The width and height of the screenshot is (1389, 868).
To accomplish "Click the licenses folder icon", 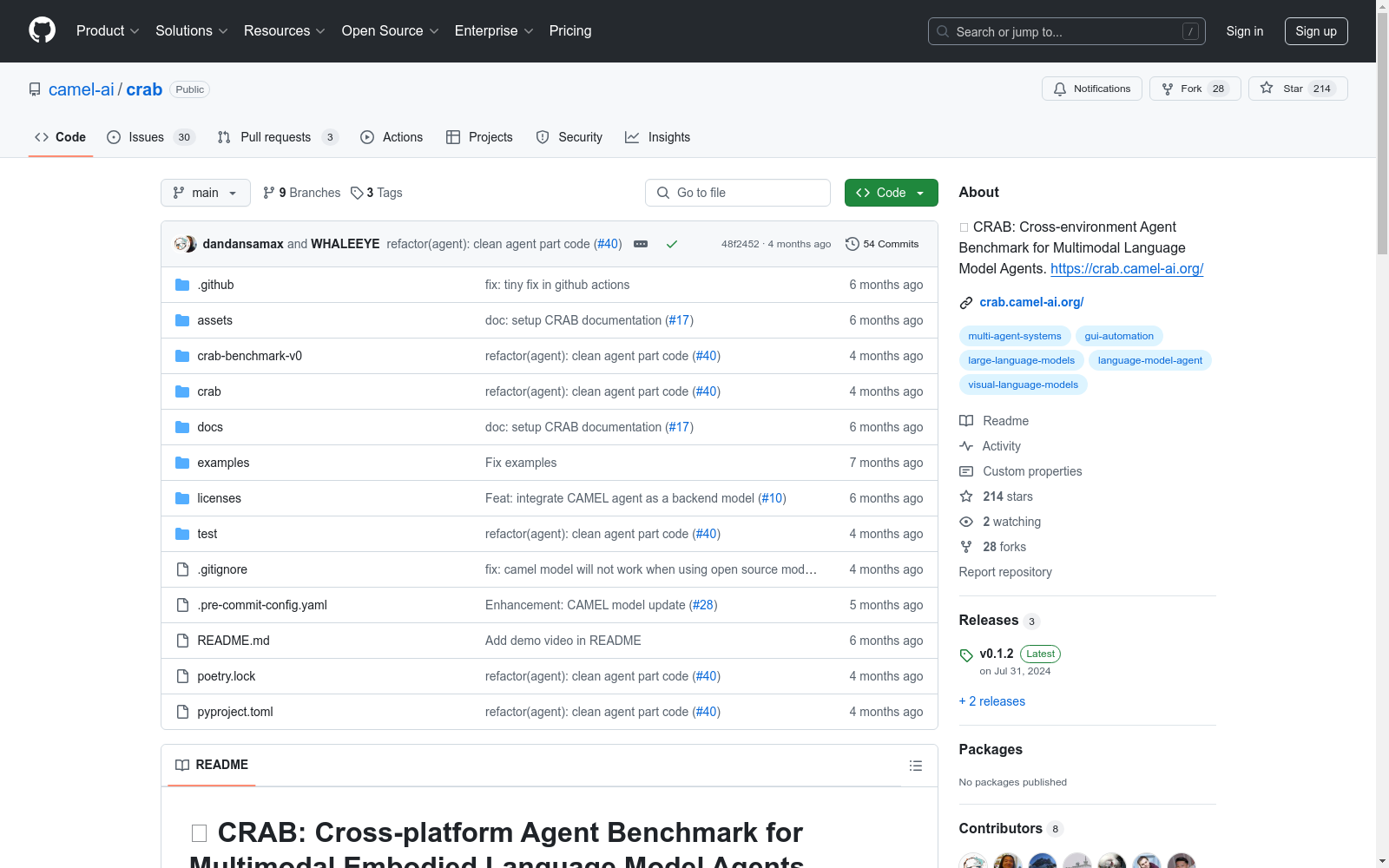I will tap(182, 498).
